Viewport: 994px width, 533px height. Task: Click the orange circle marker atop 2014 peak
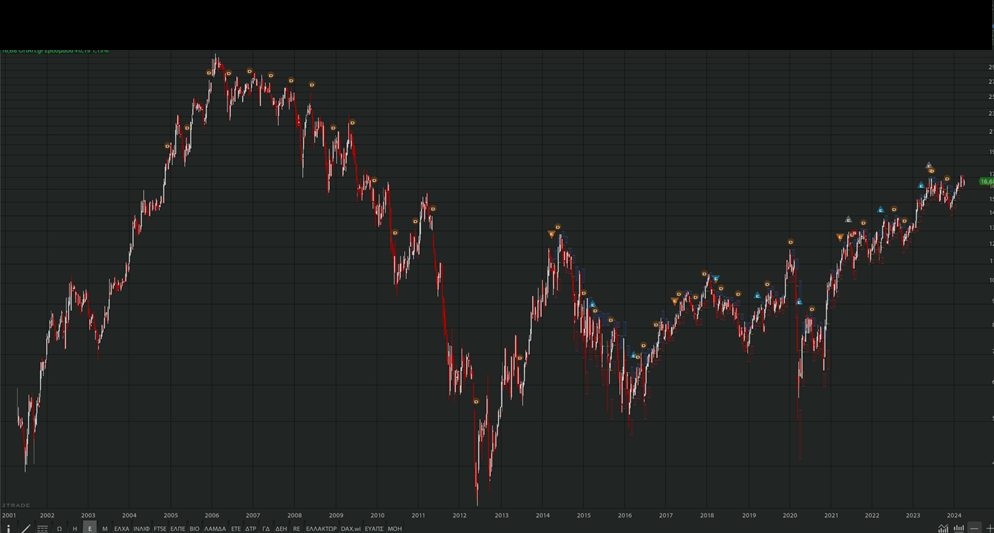coord(558,227)
